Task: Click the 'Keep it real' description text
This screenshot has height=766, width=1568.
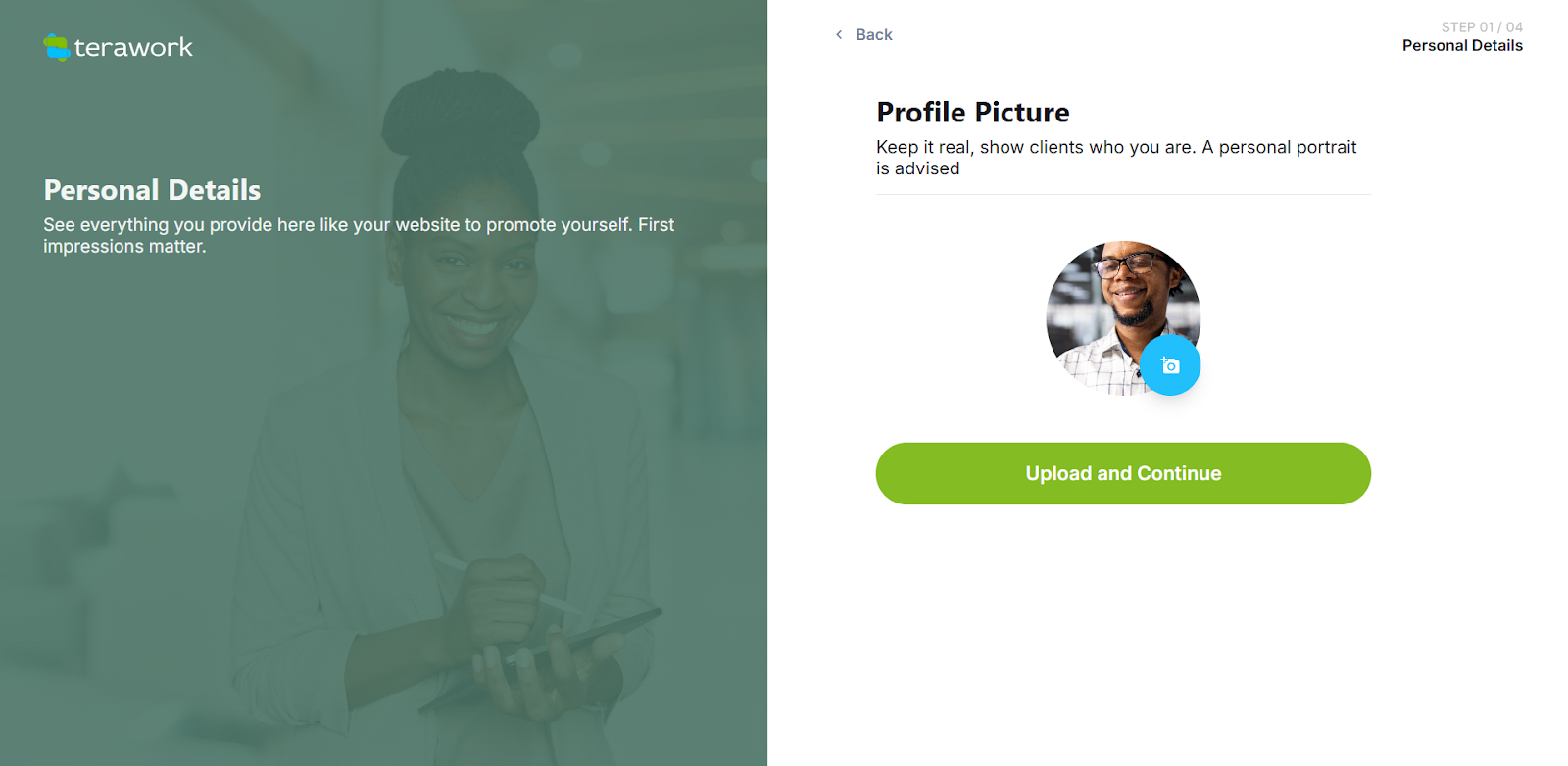Action: pyautogui.click(x=1116, y=158)
